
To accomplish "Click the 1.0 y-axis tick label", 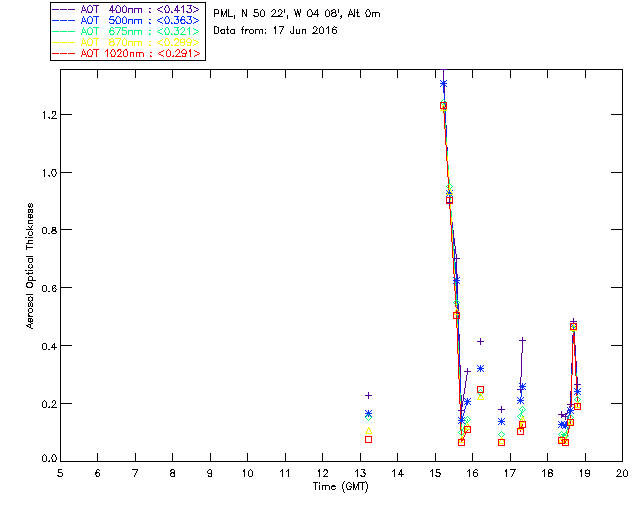I will (x=49, y=173).
